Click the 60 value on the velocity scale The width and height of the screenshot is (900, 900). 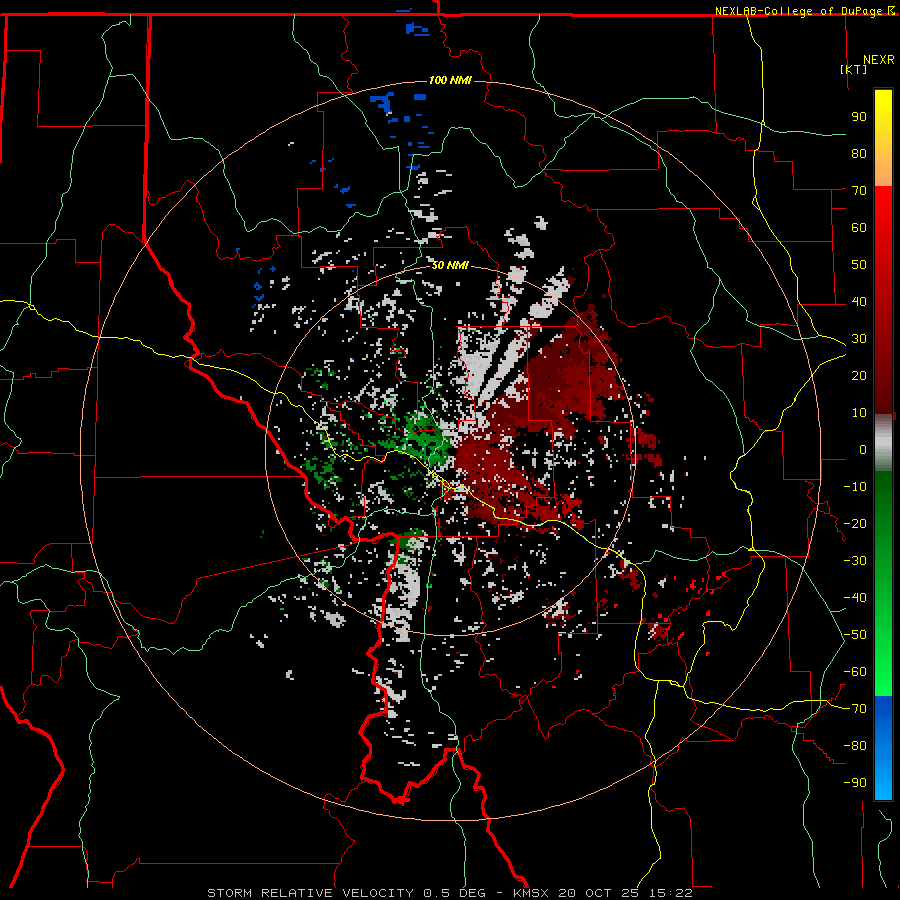859,228
